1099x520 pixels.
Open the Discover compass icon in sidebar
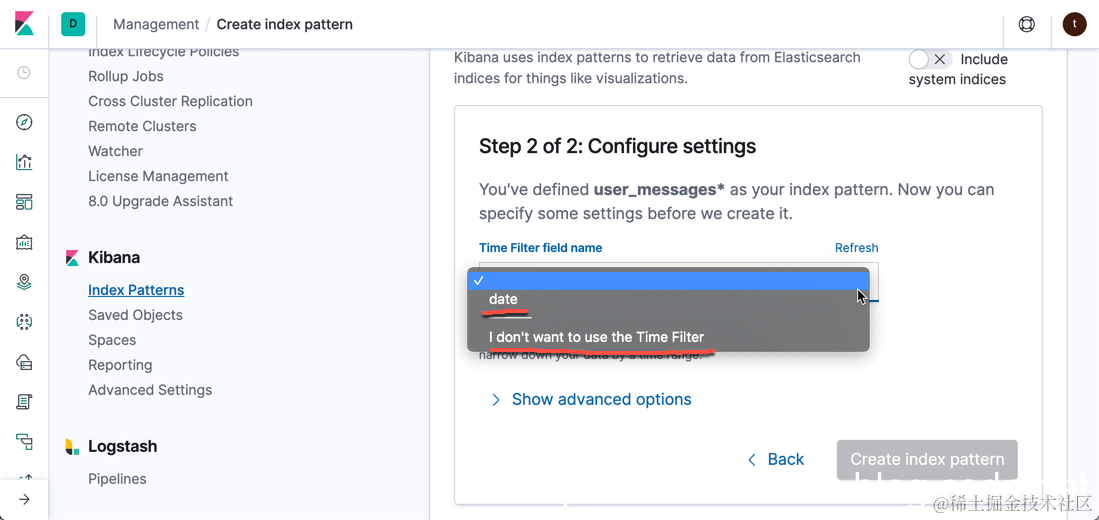[x=24, y=122]
